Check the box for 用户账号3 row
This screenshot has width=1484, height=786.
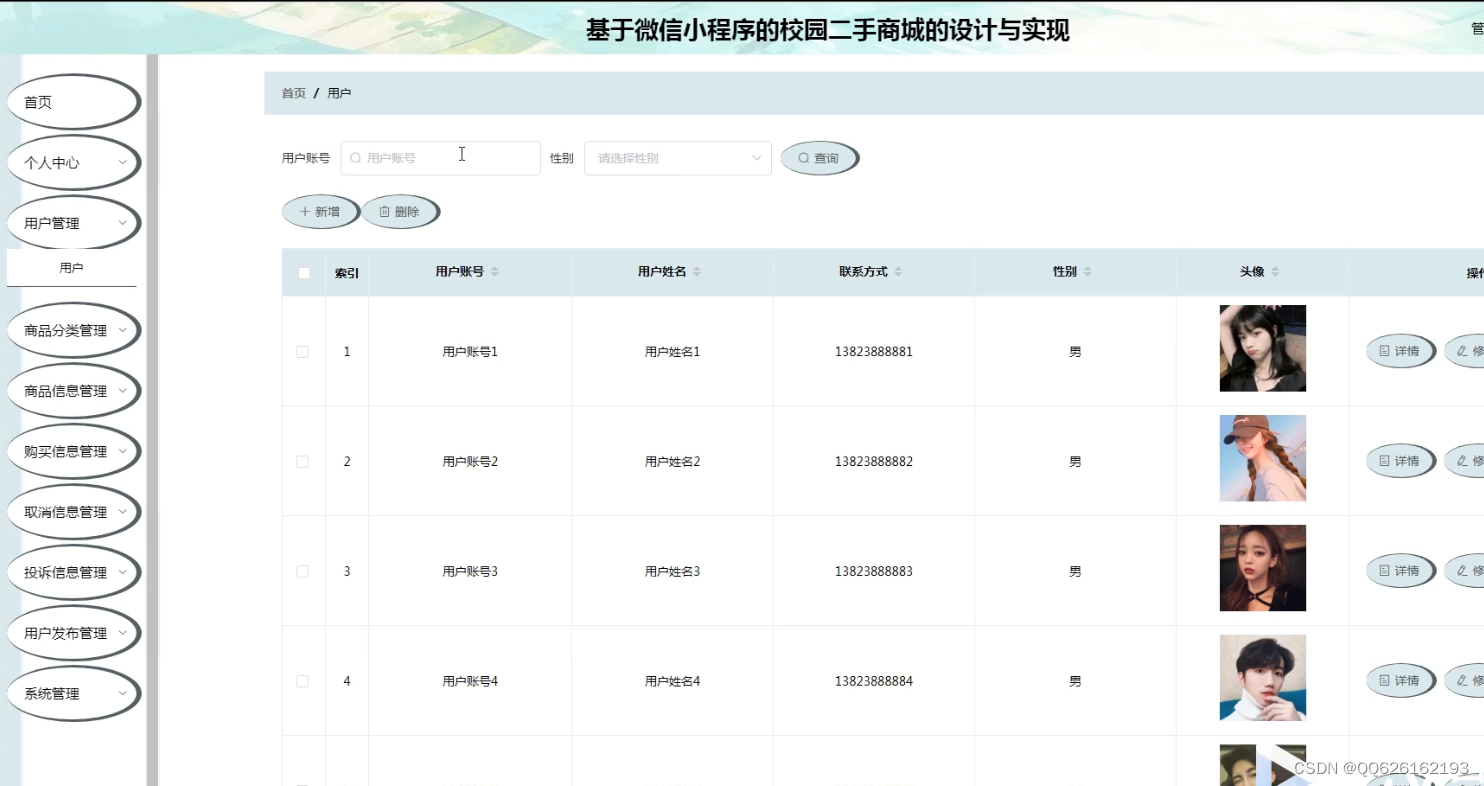pos(303,572)
